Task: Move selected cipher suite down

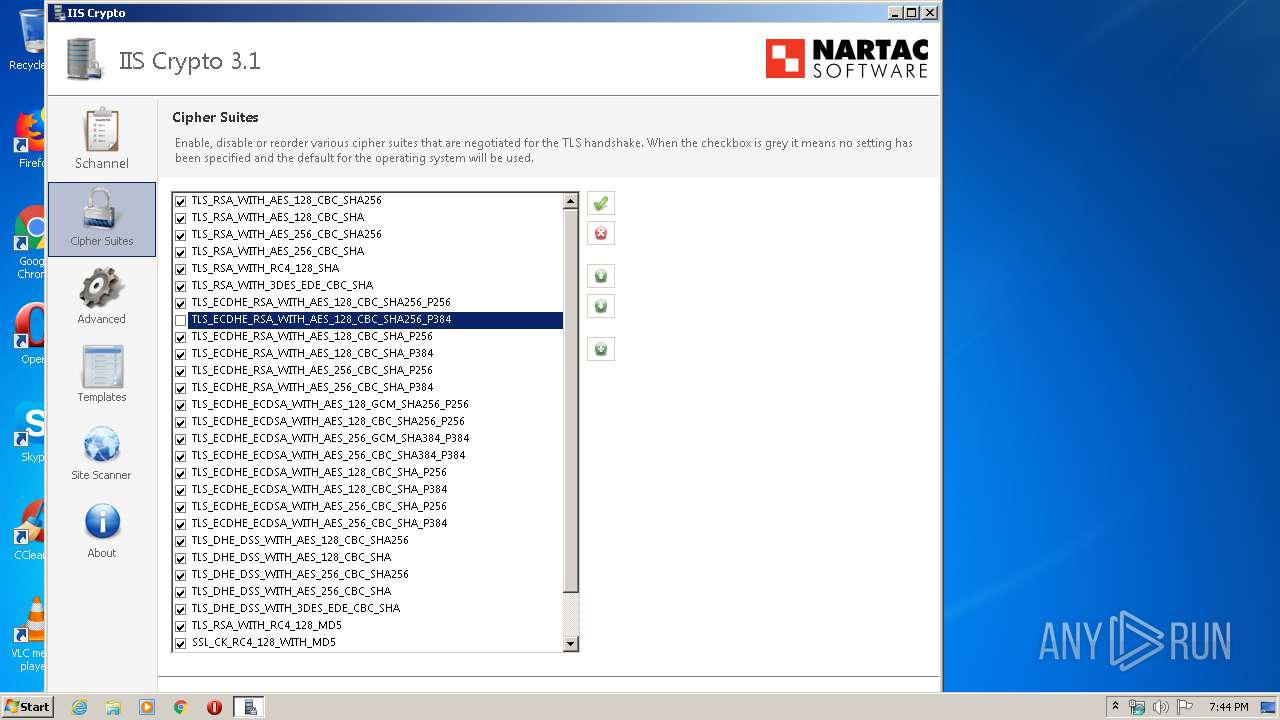Action: (x=600, y=306)
